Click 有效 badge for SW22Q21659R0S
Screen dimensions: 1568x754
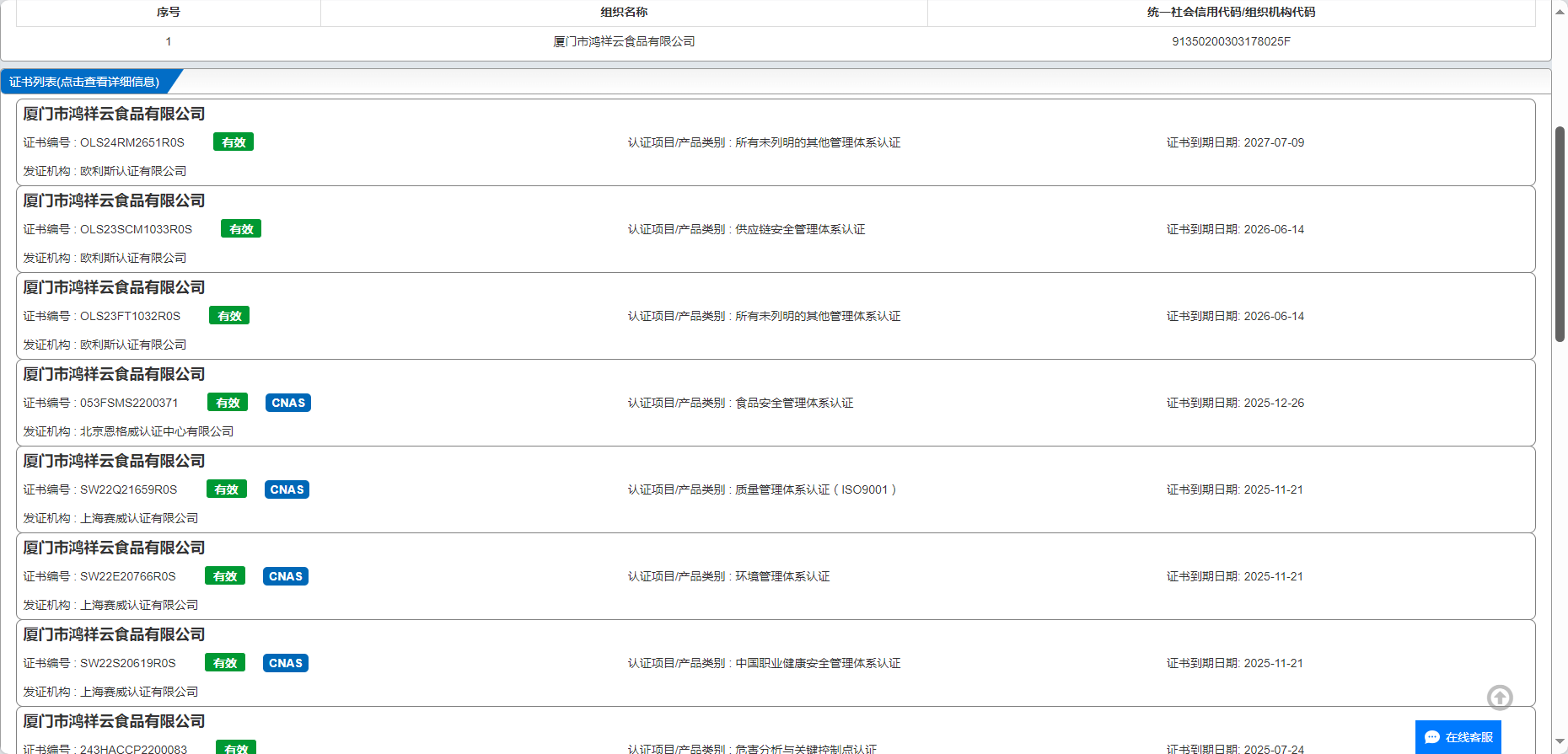coord(227,489)
